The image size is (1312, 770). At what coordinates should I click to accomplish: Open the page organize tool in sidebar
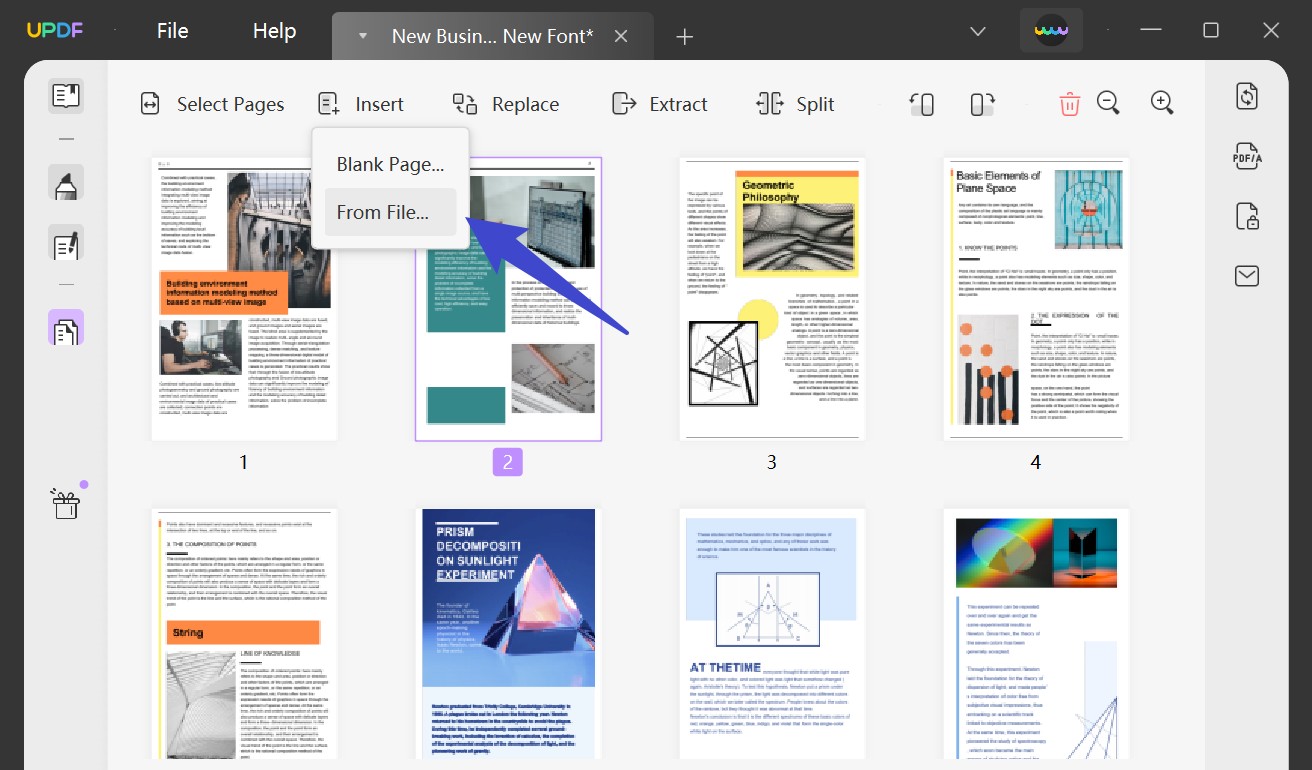click(65, 326)
